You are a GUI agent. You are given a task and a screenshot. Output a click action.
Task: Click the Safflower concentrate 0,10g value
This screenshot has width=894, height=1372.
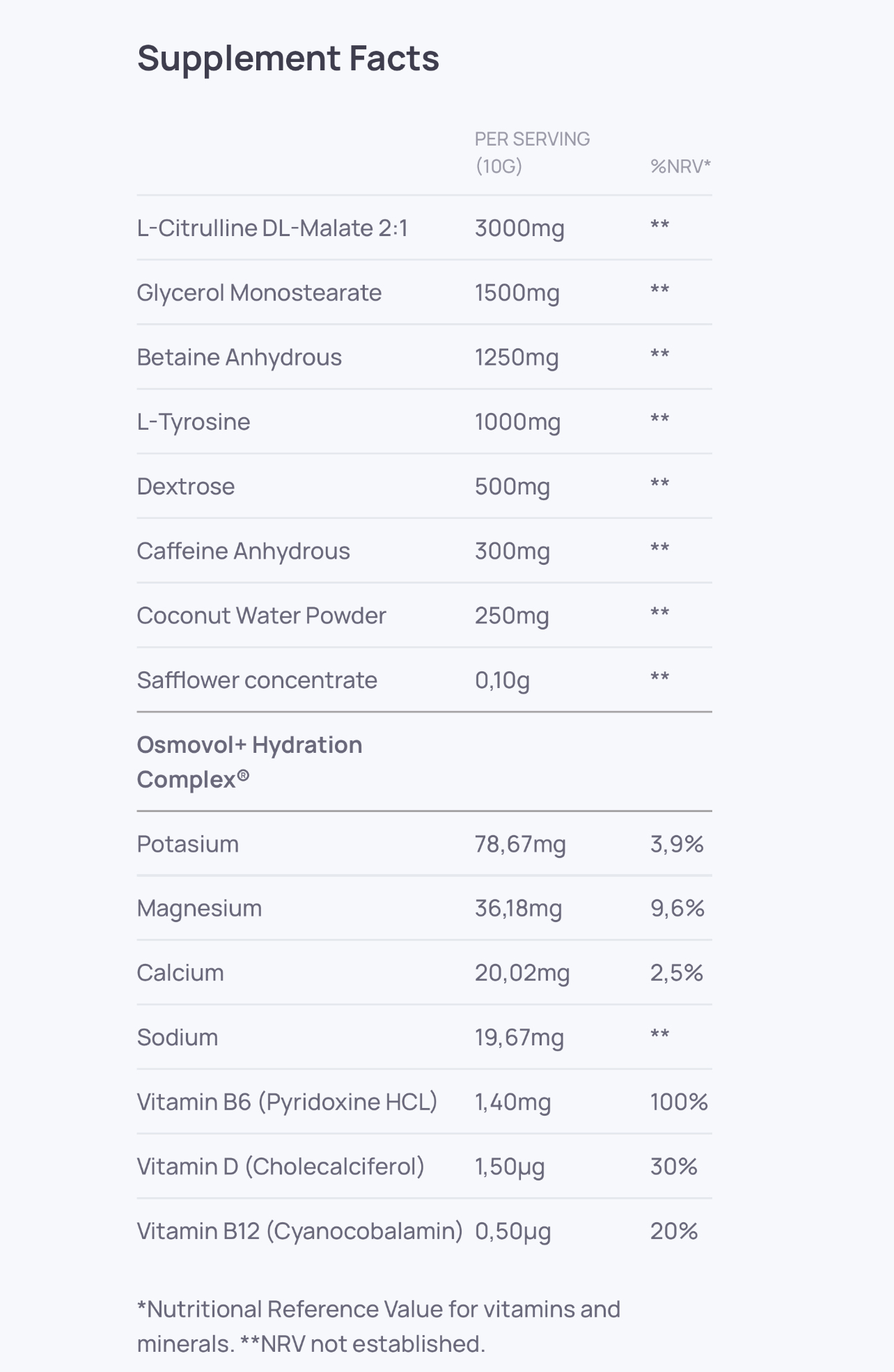tap(502, 680)
